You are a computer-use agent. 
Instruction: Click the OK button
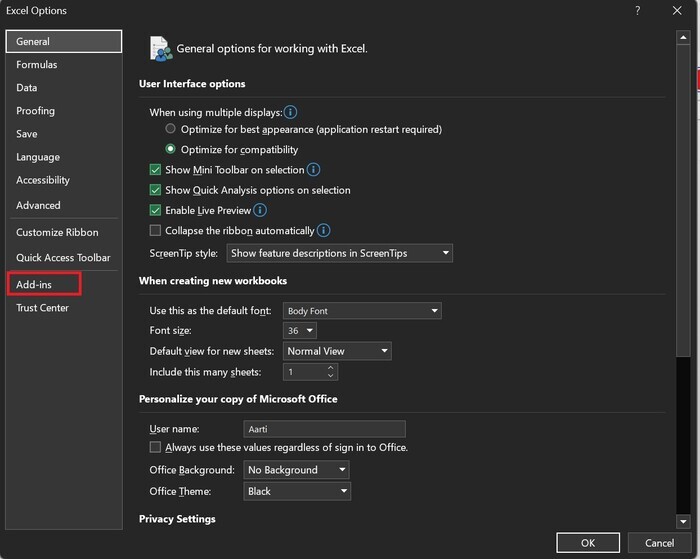[x=587, y=543]
